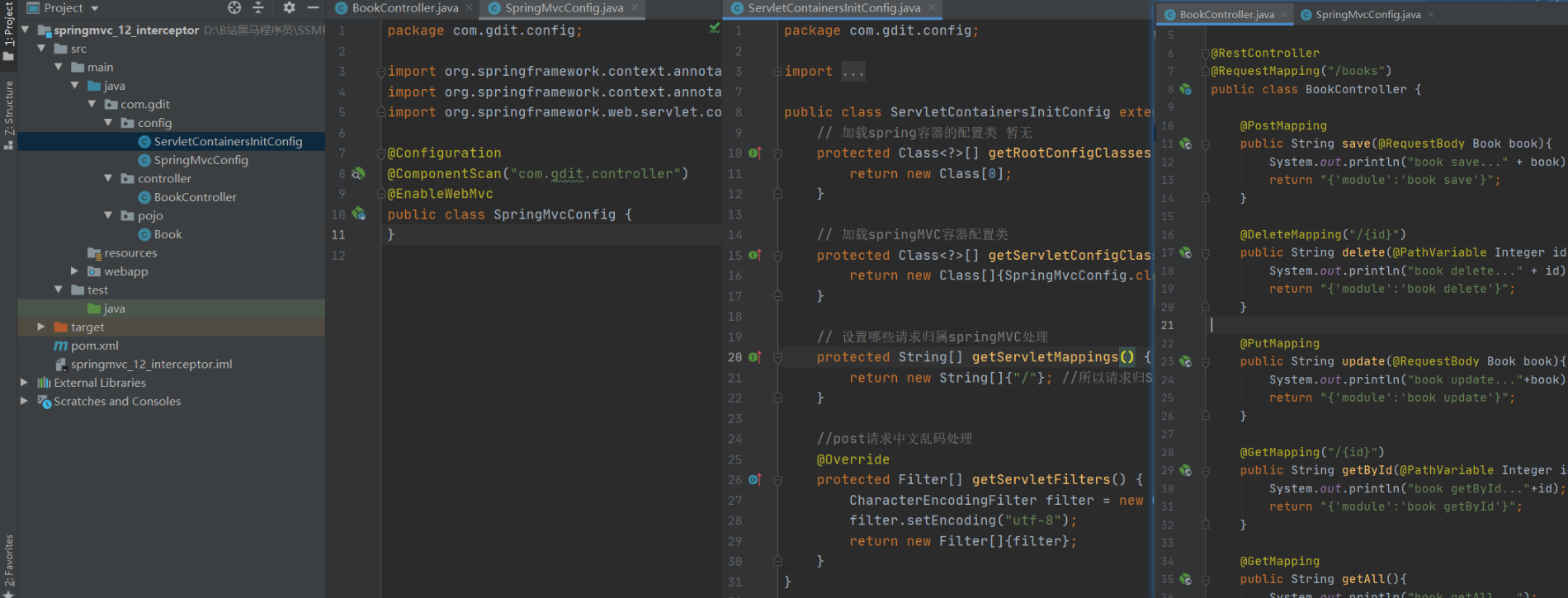This screenshot has width=1568, height=598.
Task: Click @RestController annotation in BookController
Action: coord(1265,53)
